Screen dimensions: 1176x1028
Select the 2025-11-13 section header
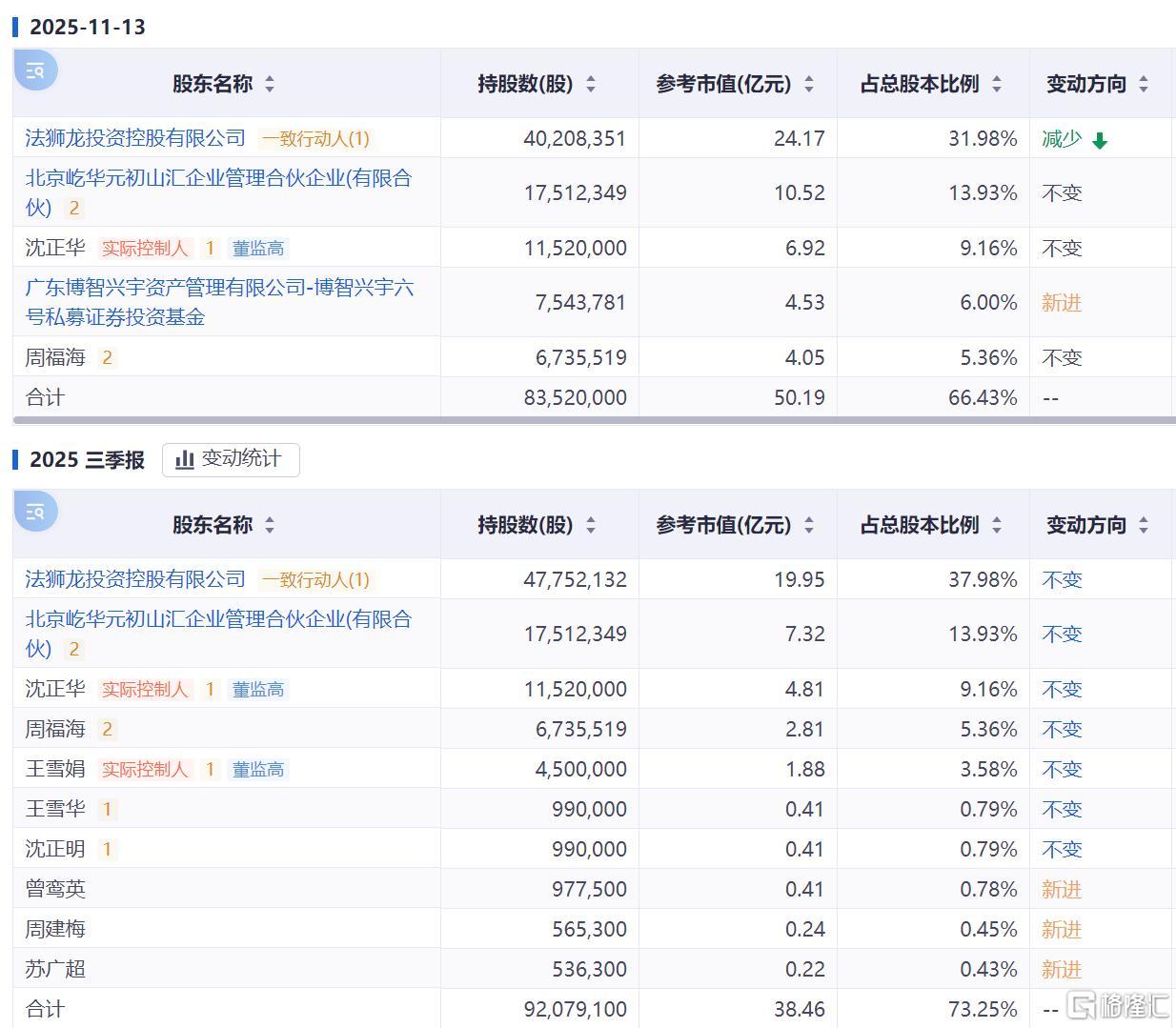point(90,27)
